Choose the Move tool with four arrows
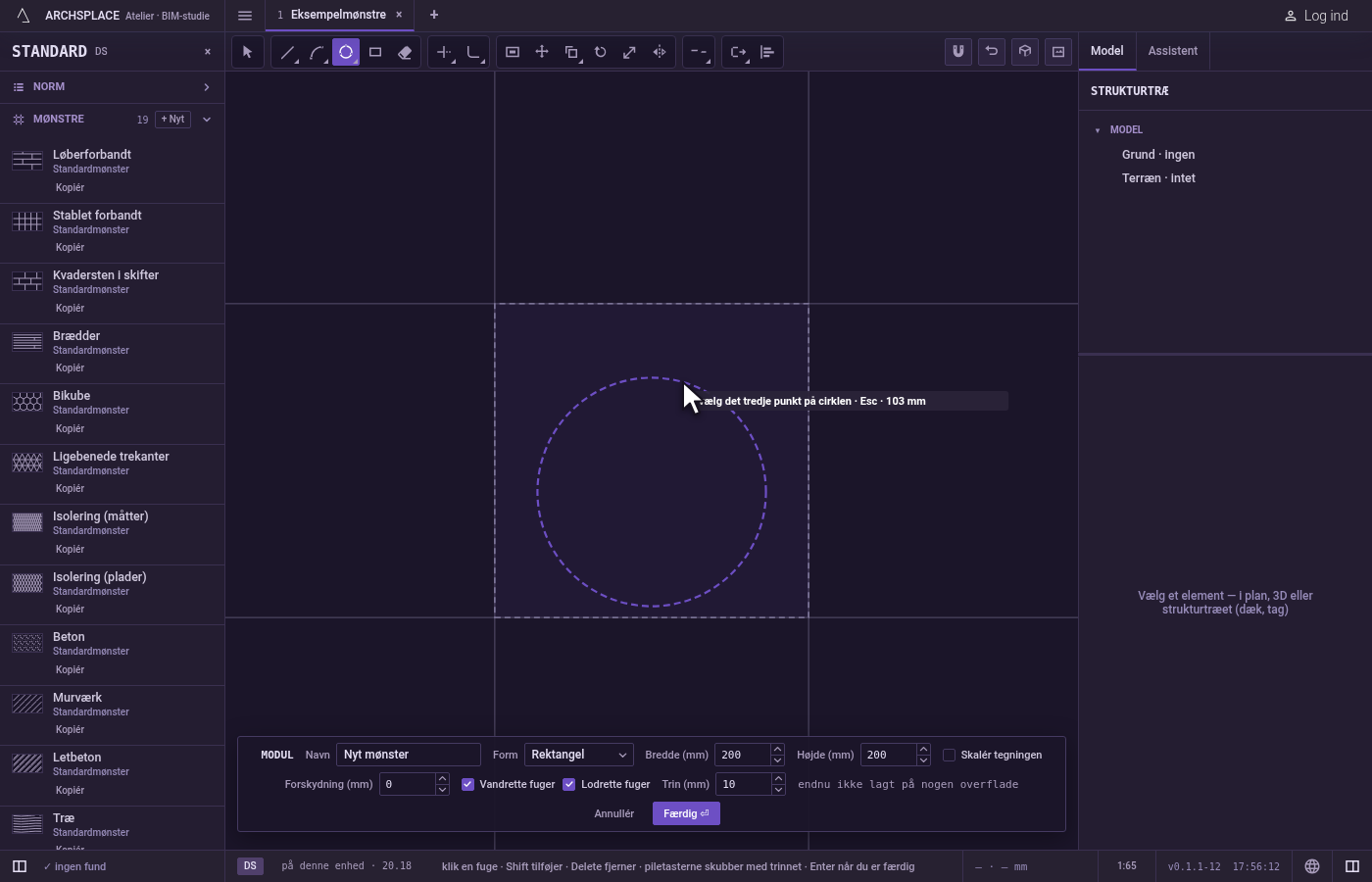 click(542, 52)
